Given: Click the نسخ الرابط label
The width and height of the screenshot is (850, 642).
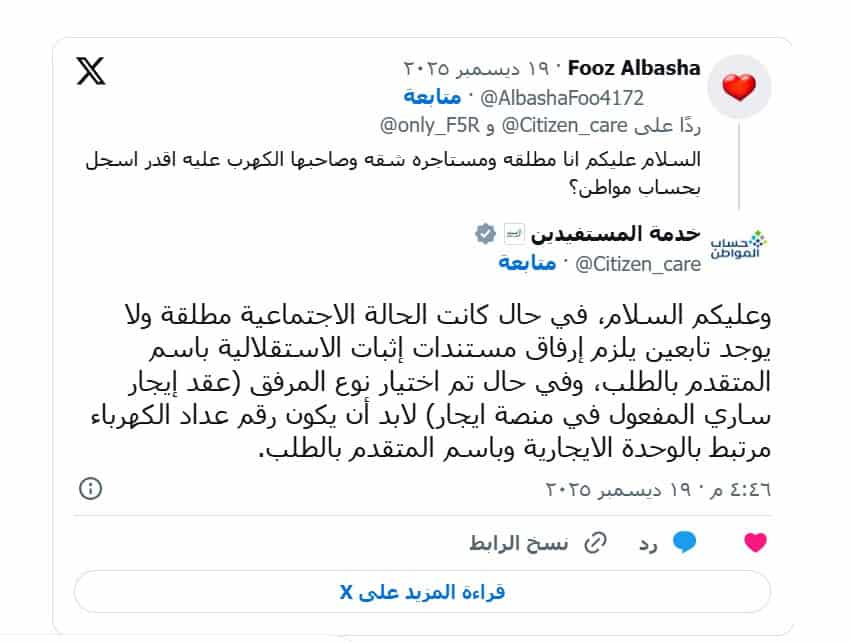Looking at the screenshot, I should pos(519,542).
